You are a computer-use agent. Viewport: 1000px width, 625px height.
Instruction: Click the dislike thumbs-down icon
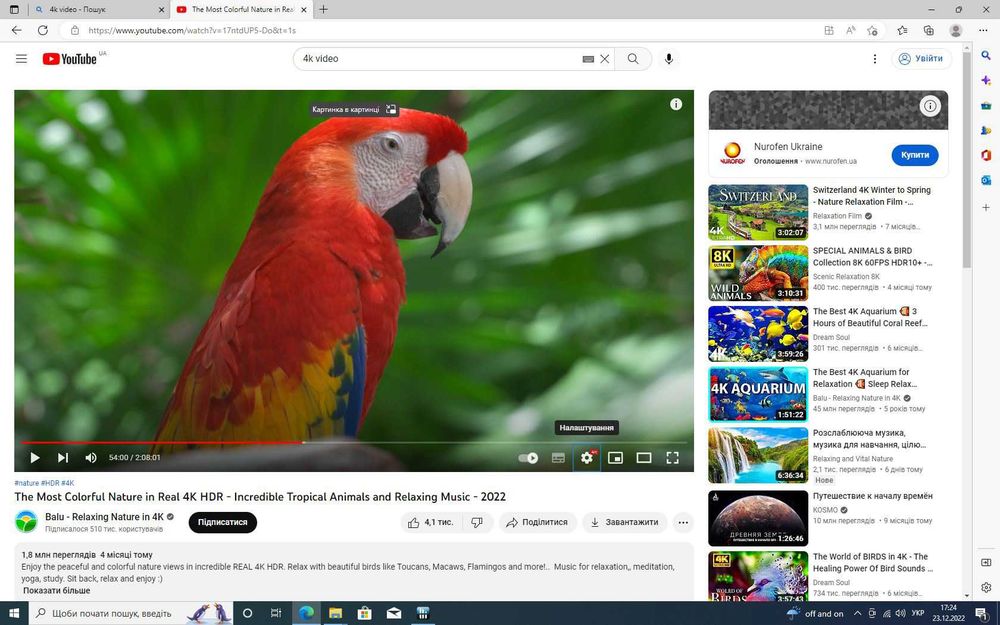(x=477, y=522)
